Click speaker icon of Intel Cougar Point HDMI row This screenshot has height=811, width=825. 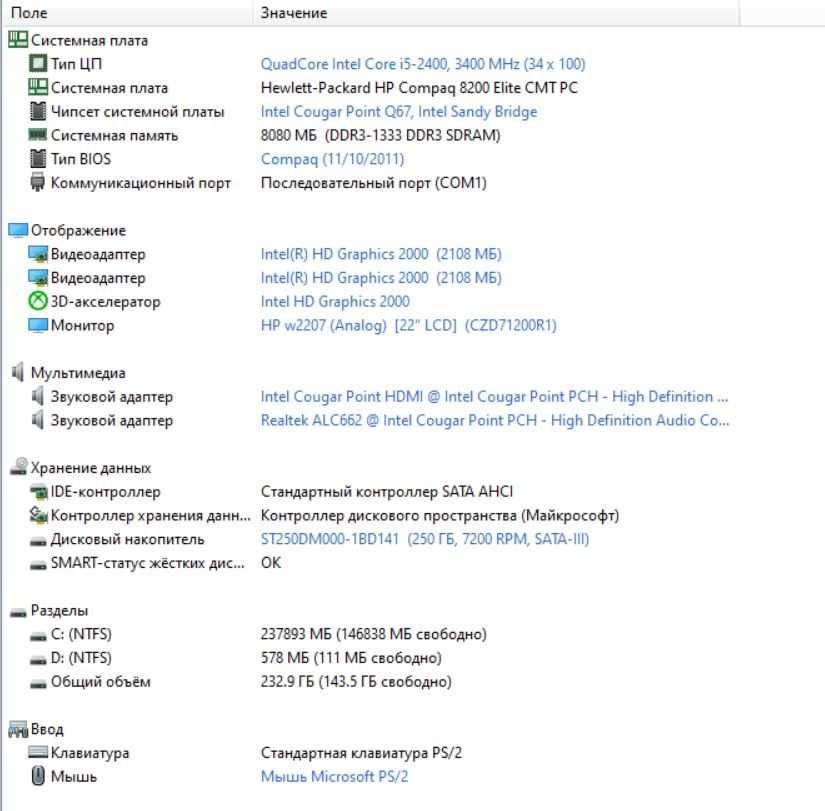tap(38, 396)
